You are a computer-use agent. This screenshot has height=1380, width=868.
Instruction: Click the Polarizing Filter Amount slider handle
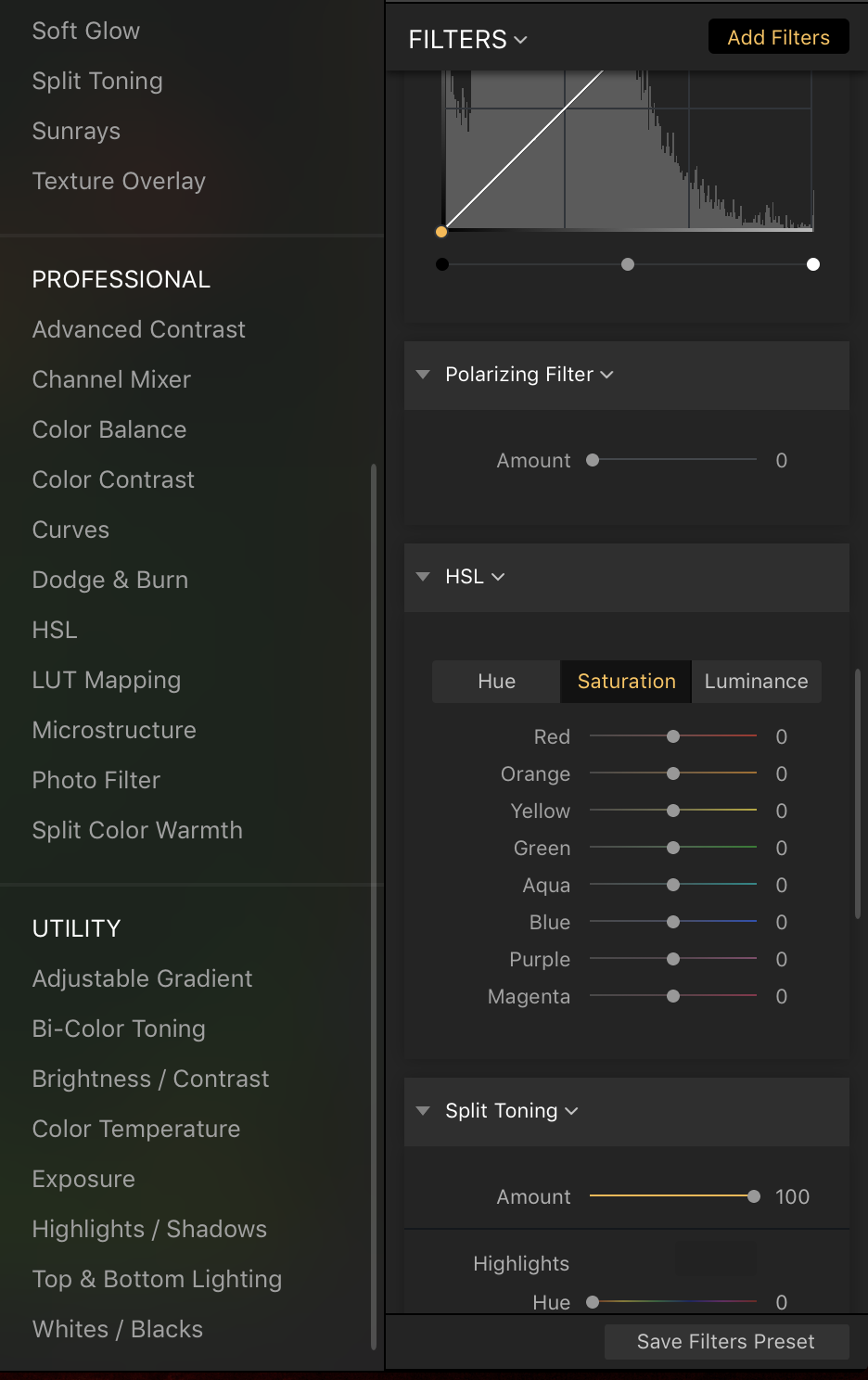point(593,460)
